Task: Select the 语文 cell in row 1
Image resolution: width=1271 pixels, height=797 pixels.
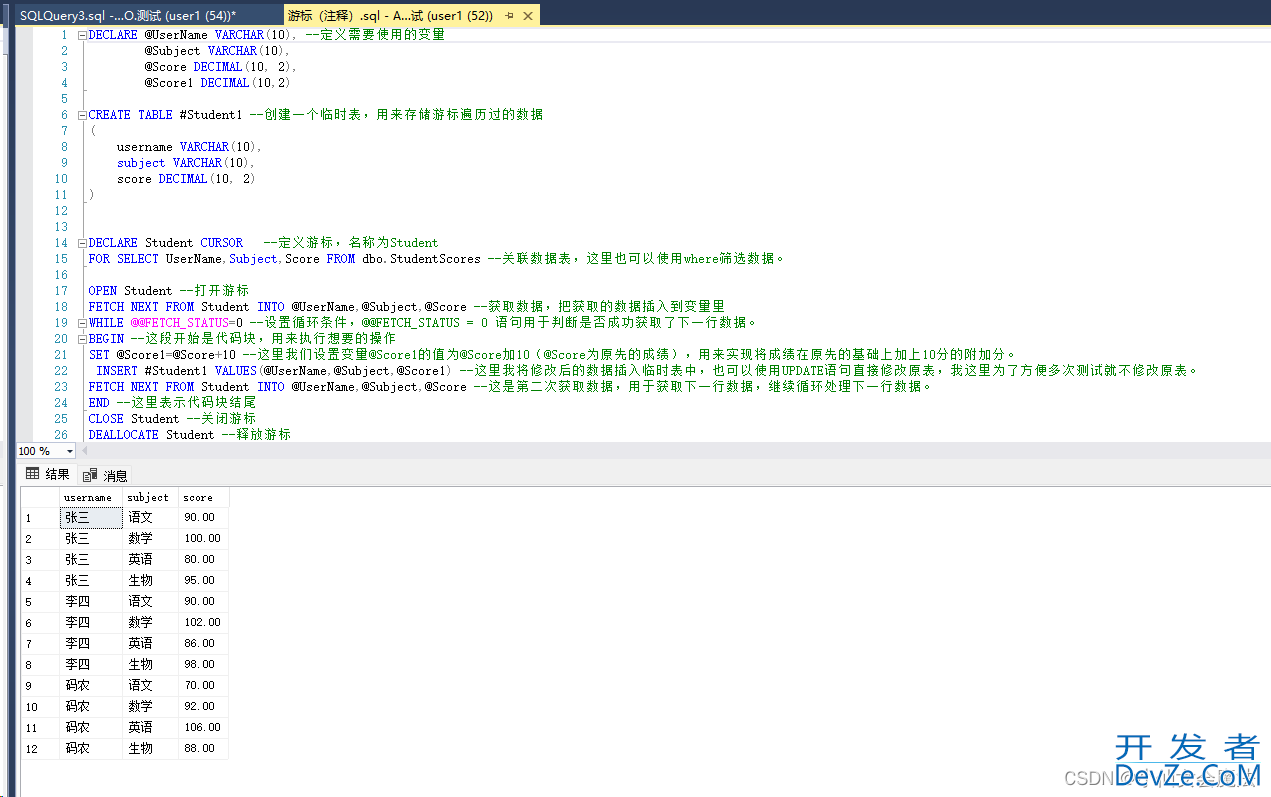Action: (150, 517)
